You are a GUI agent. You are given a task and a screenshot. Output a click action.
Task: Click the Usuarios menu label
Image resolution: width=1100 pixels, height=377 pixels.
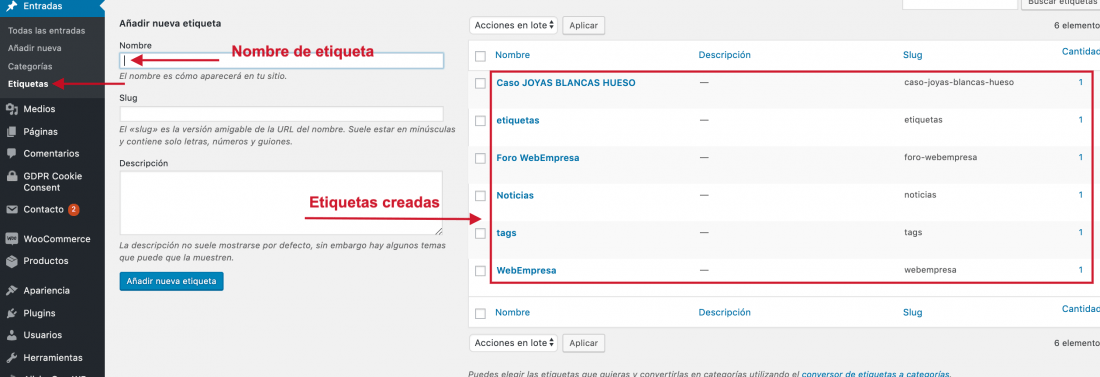point(43,335)
